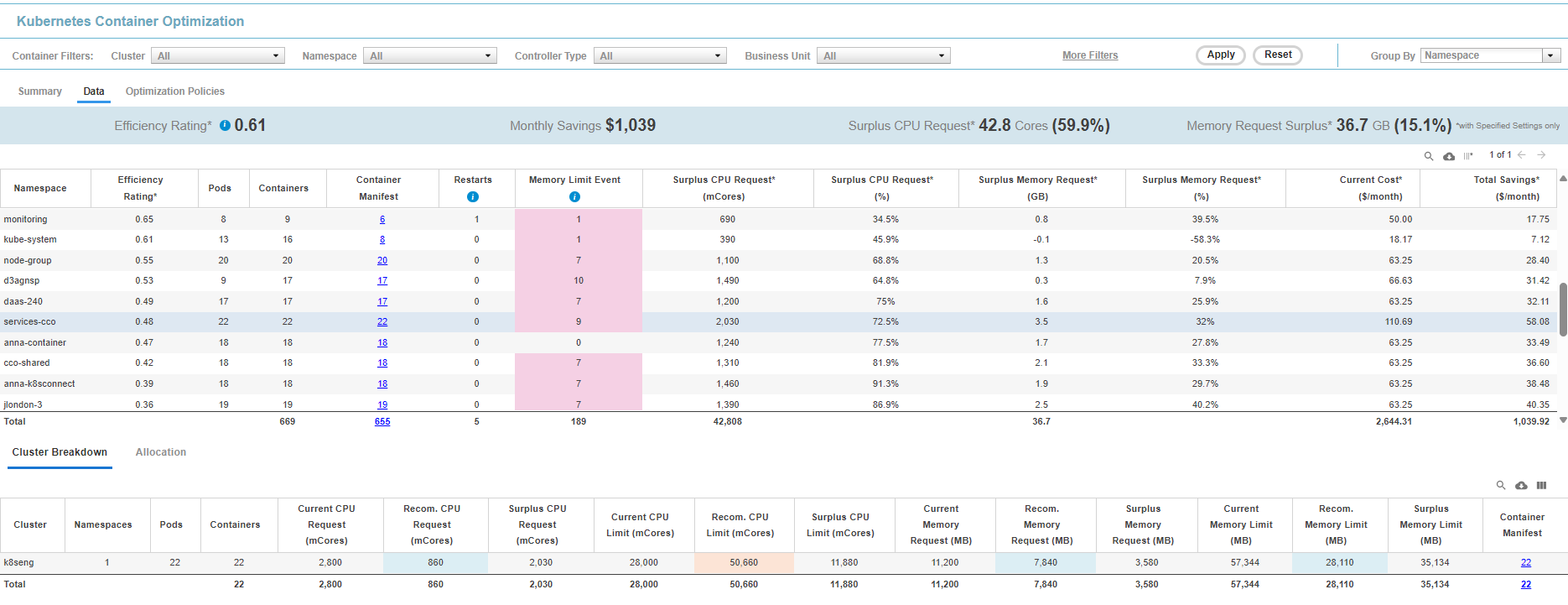
Task: Click cloud download icon above the namespace table
Action: tap(1449, 156)
